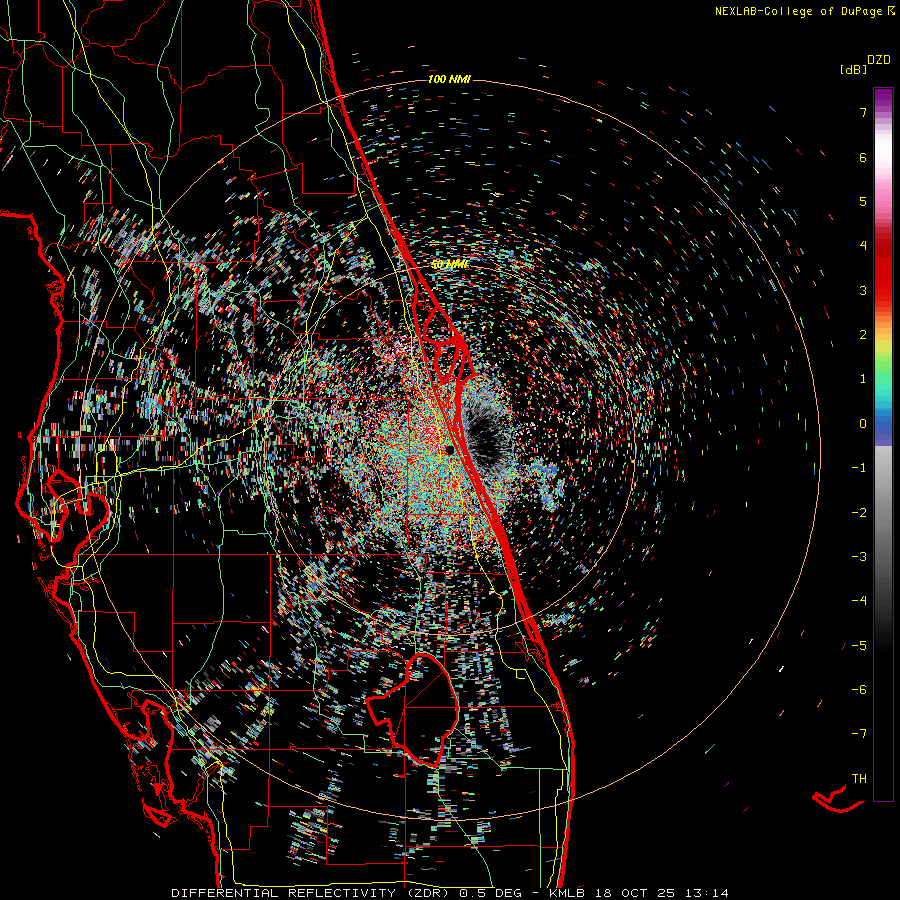Click the -6 value on color scale
The height and width of the screenshot is (900, 900).
tap(859, 690)
